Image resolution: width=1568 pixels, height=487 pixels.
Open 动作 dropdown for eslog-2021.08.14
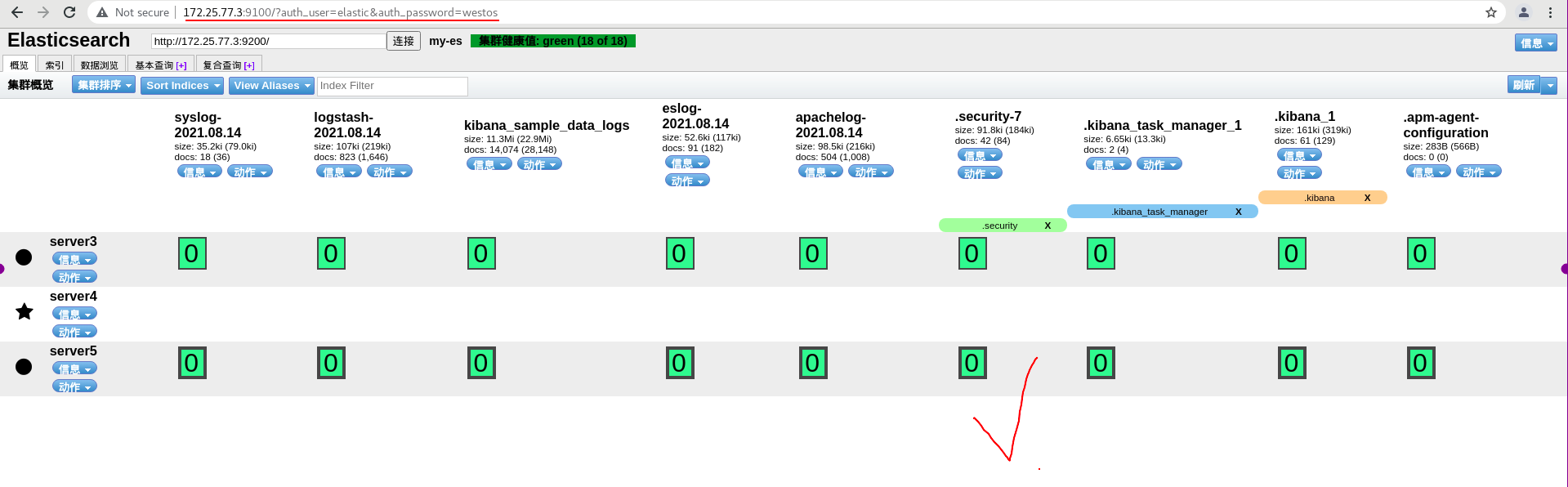click(687, 181)
